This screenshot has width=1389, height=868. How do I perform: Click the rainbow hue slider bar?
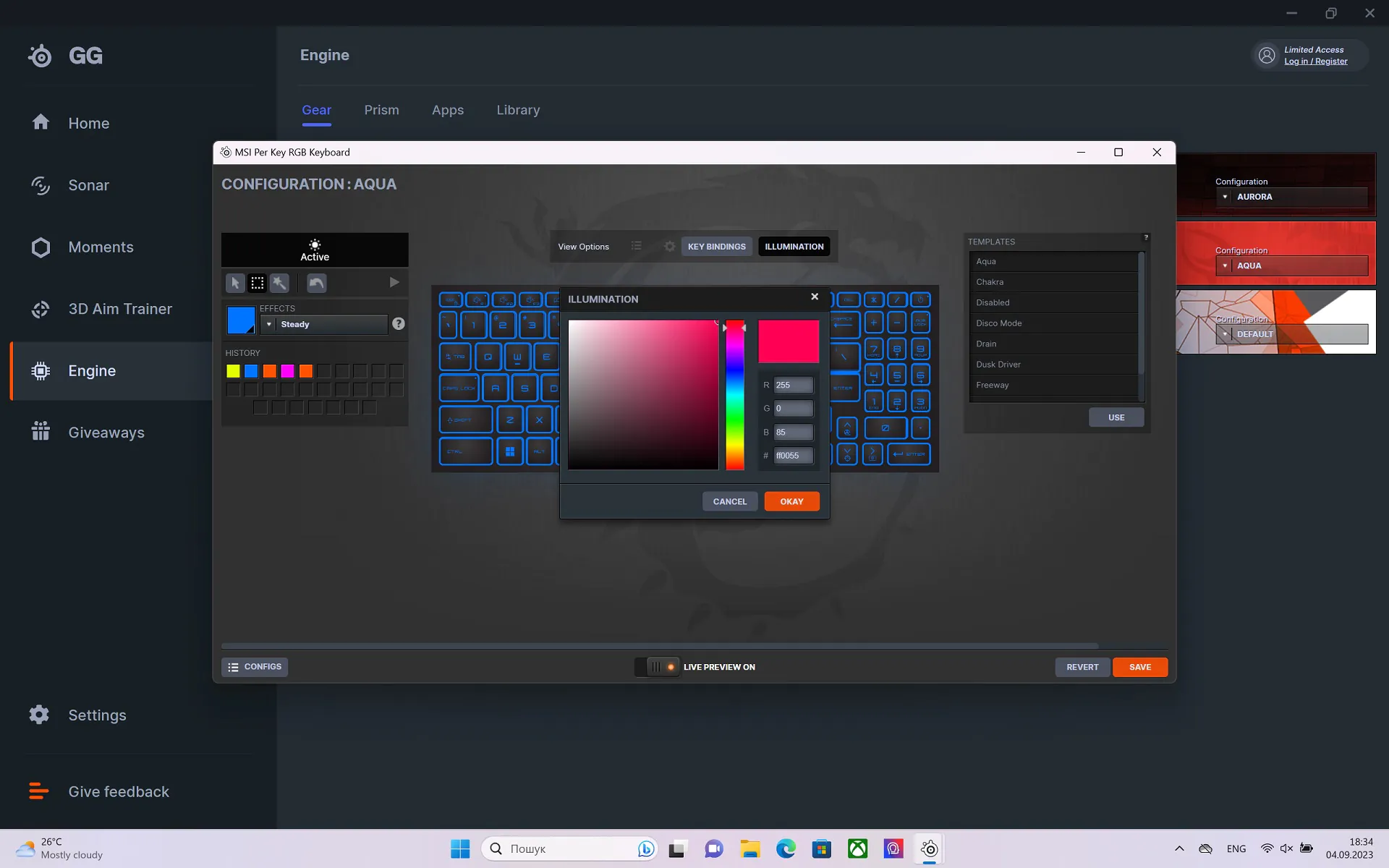click(x=734, y=395)
